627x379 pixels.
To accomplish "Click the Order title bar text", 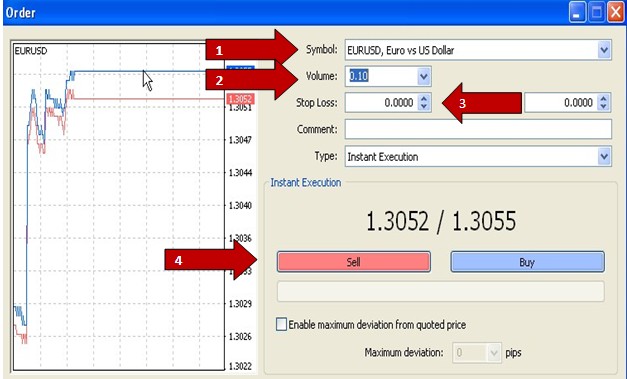I will click(20, 13).
